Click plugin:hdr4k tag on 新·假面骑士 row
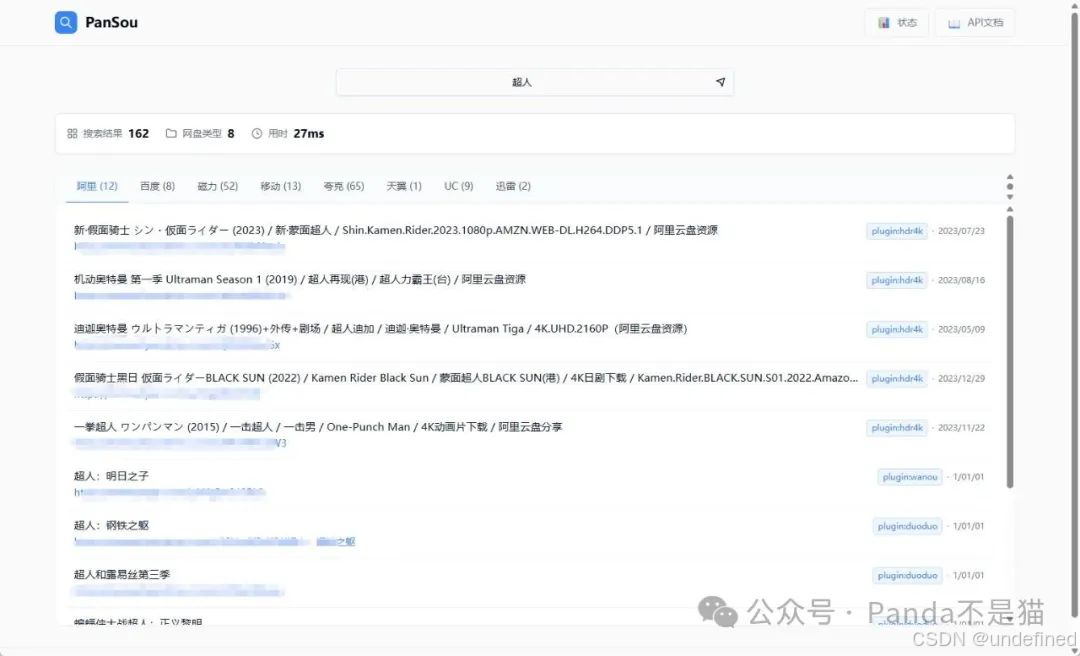This screenshot has width=1080, height=656. (x=897, y=231)
